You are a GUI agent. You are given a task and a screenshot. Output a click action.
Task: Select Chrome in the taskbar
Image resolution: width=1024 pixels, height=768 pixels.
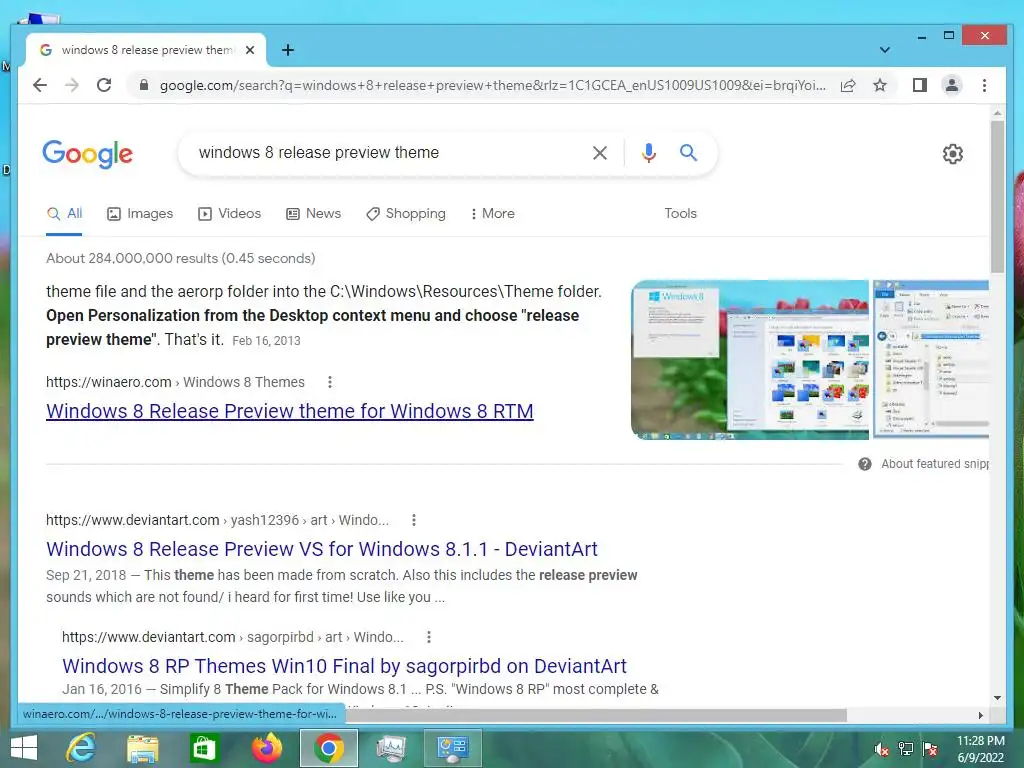pos(328,748)
